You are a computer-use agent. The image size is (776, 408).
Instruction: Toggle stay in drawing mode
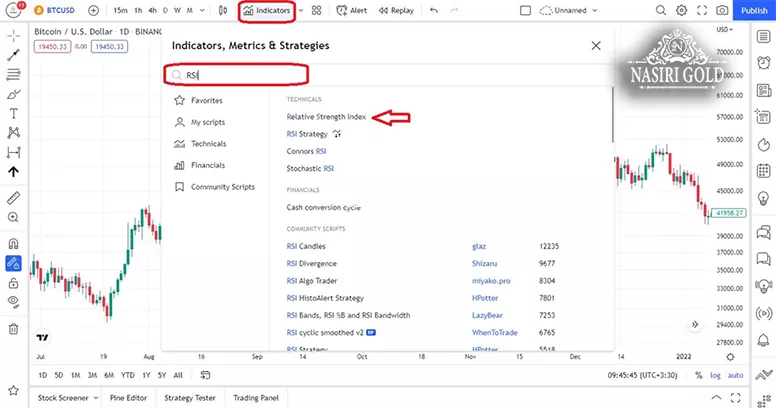click(13, 263)
